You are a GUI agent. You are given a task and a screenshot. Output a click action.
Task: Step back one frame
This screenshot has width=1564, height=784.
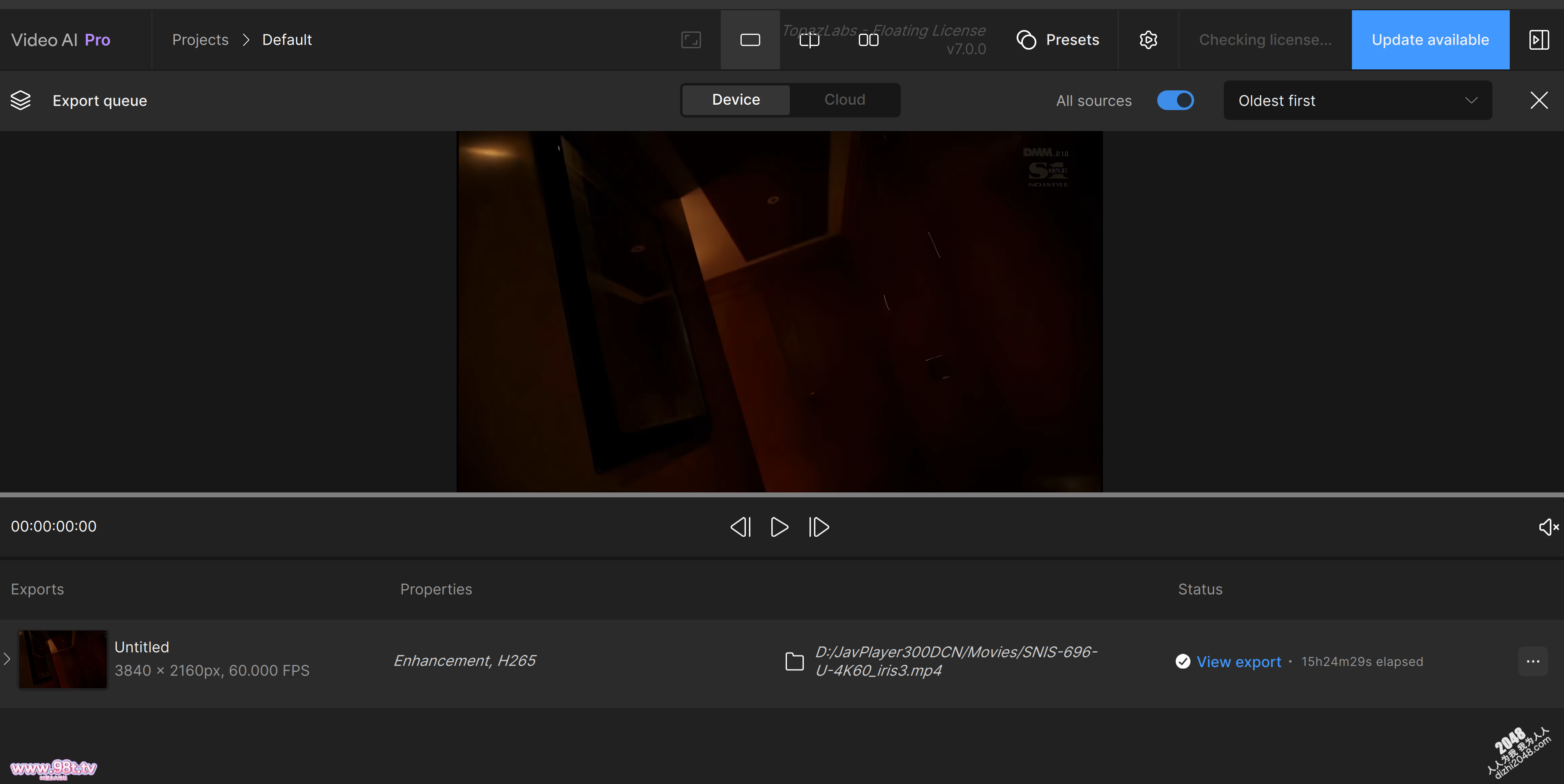[740, 527]
